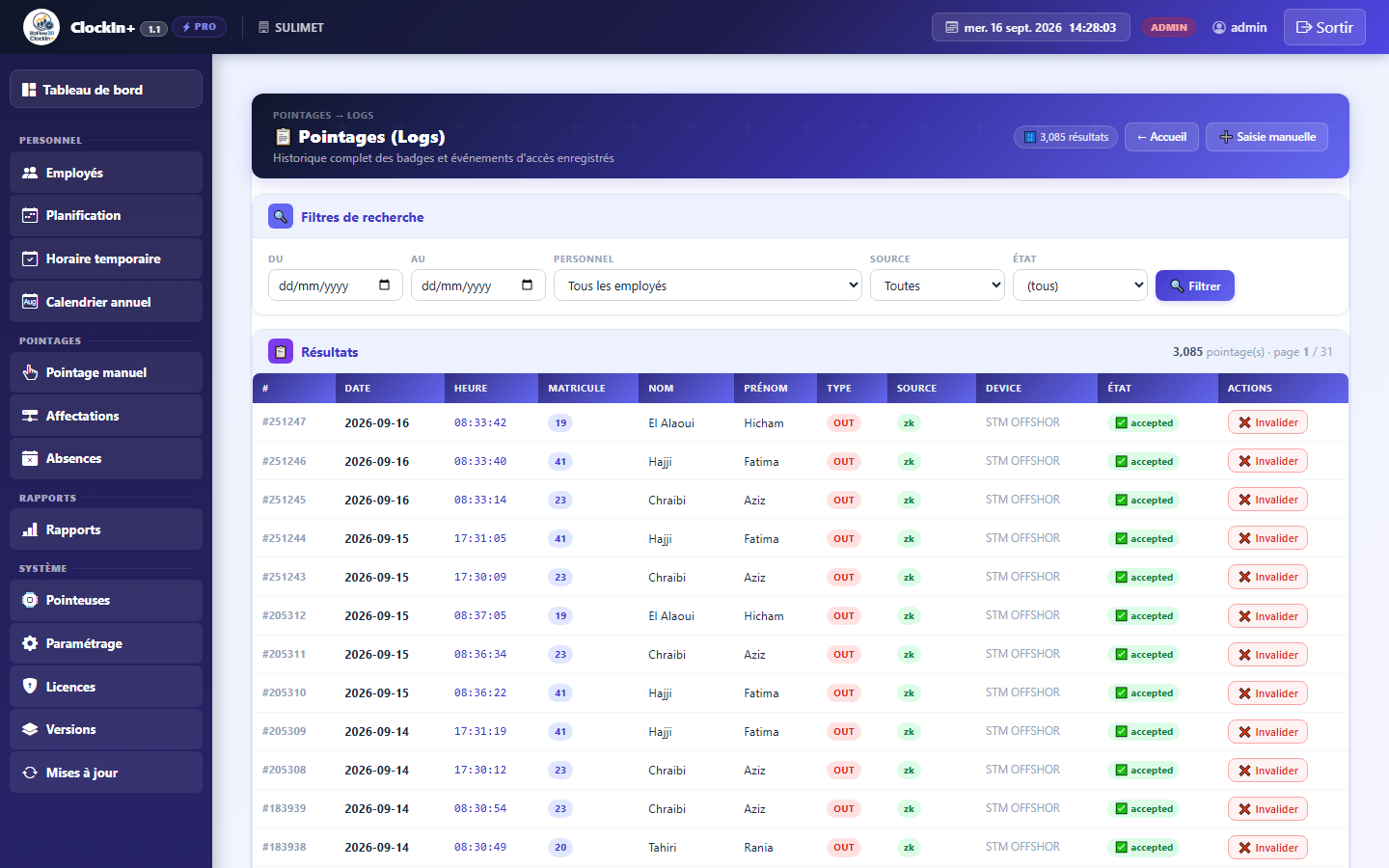Click the Employés people icon

coord(30,173)
